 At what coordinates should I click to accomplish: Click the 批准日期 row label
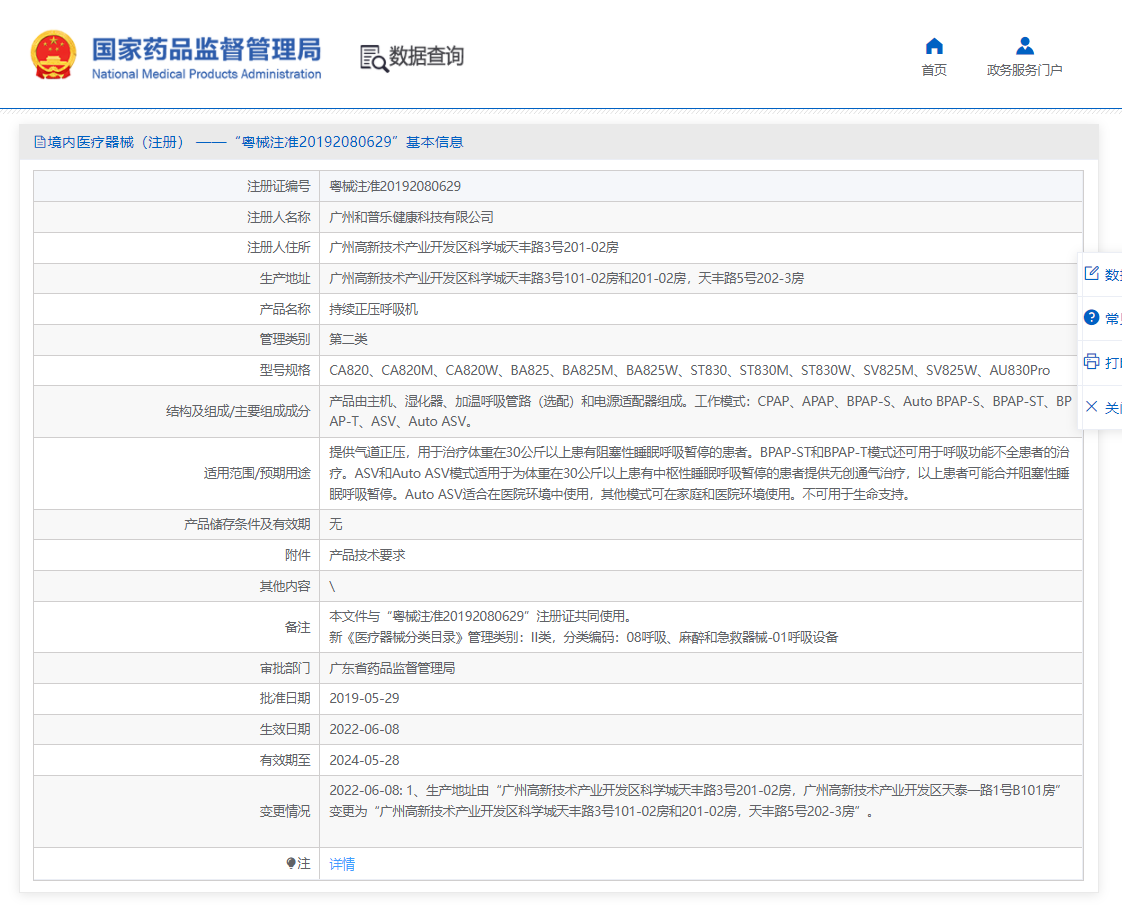tap(285, 698)
